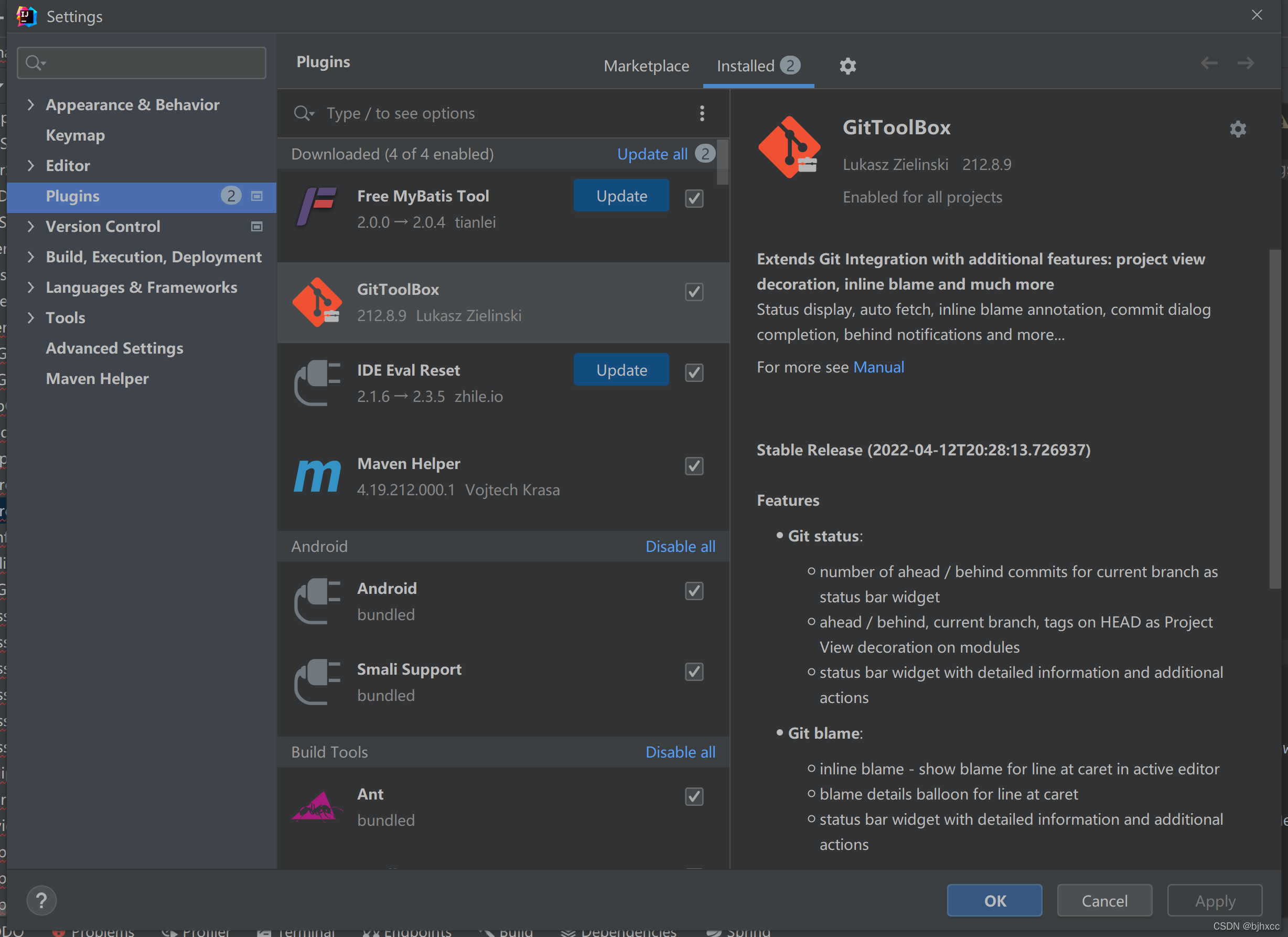The image size is (1288, 937).
Task: Uncheck the Android bundled plugin
Action: [x=694, y=590]
